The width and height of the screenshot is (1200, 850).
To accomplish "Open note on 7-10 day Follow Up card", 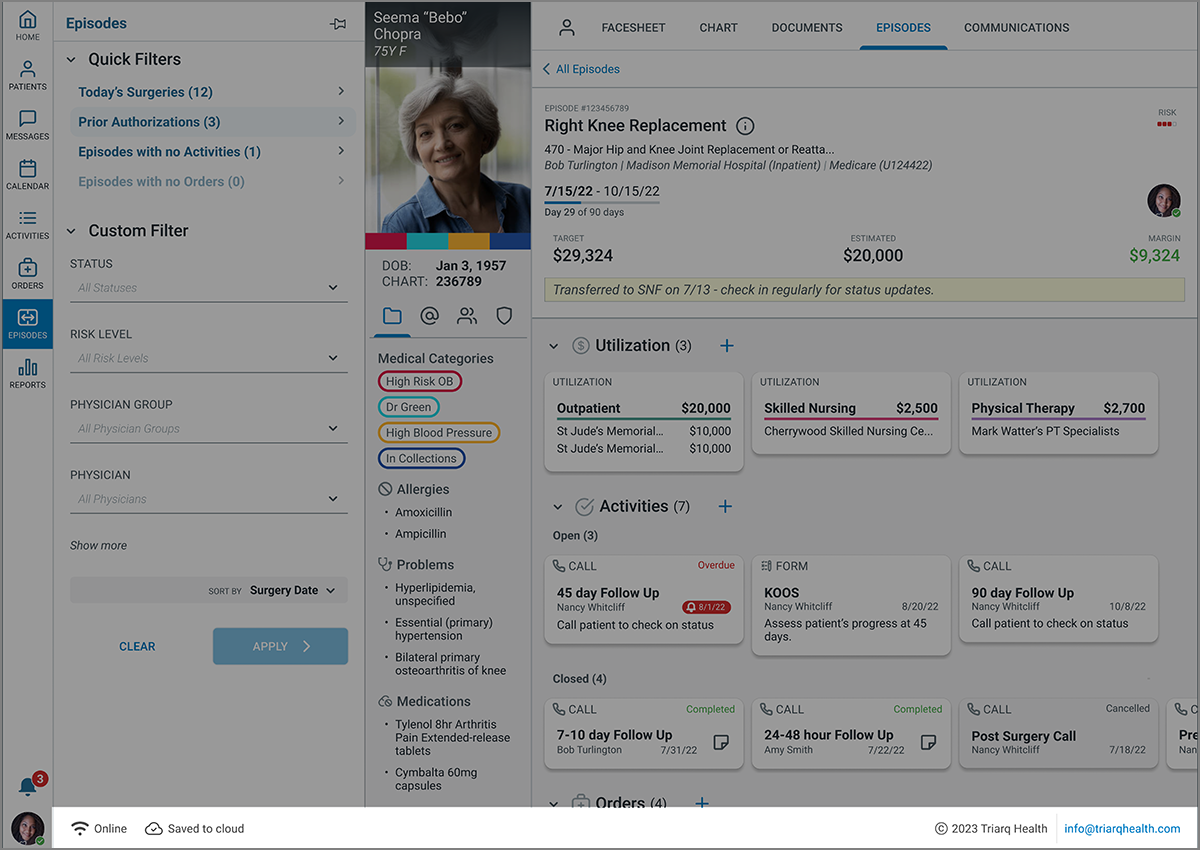I will pyautogui.click(x=720, y=742).
